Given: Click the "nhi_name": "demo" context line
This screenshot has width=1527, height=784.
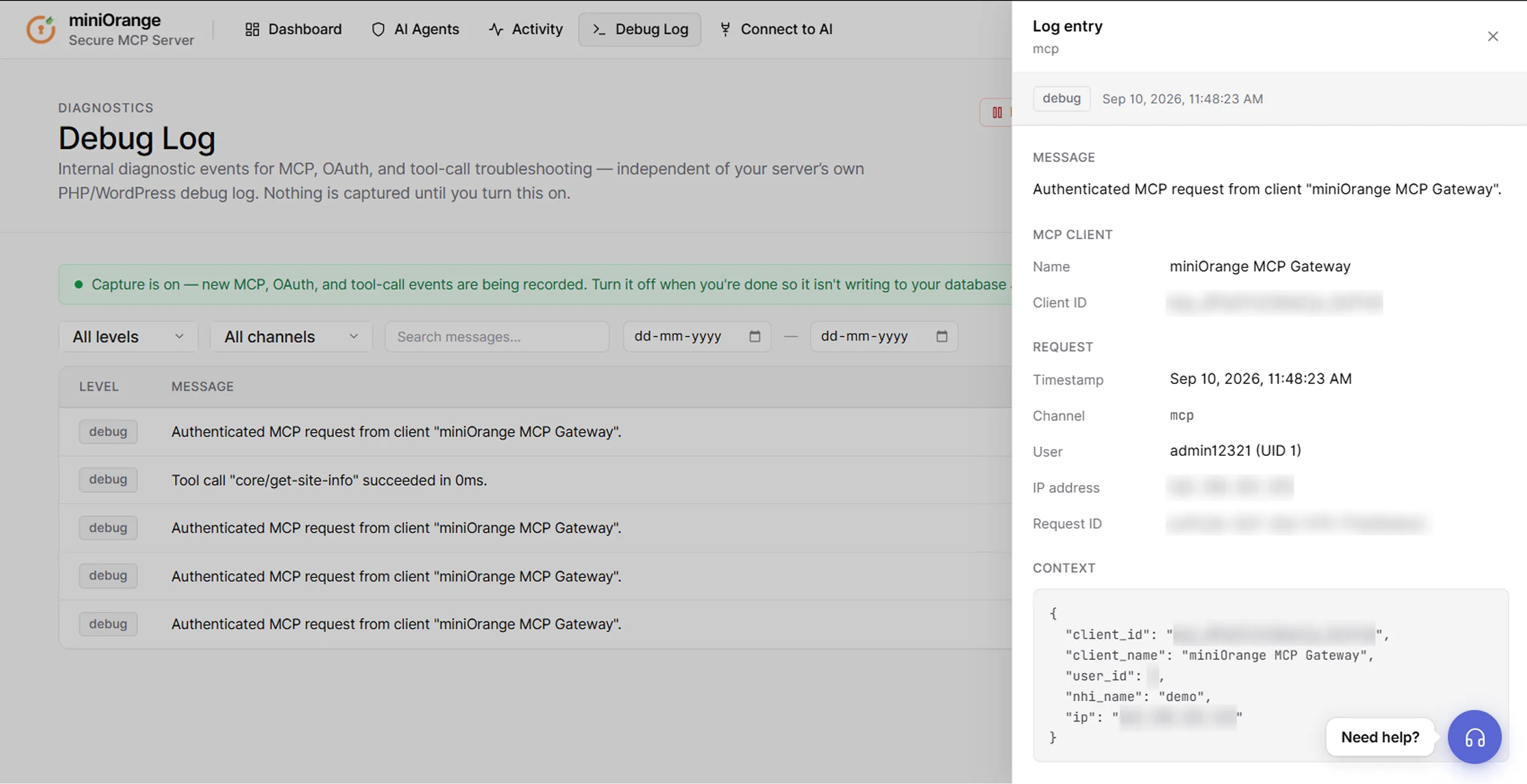Looking at the screenshot, I should click(1138, 697).
